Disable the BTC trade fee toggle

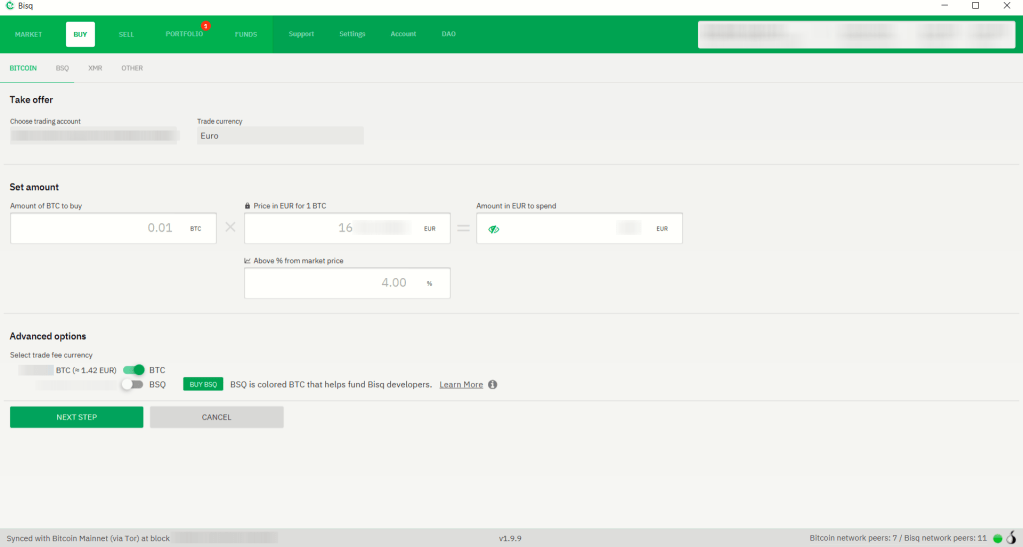click(134, 370)
